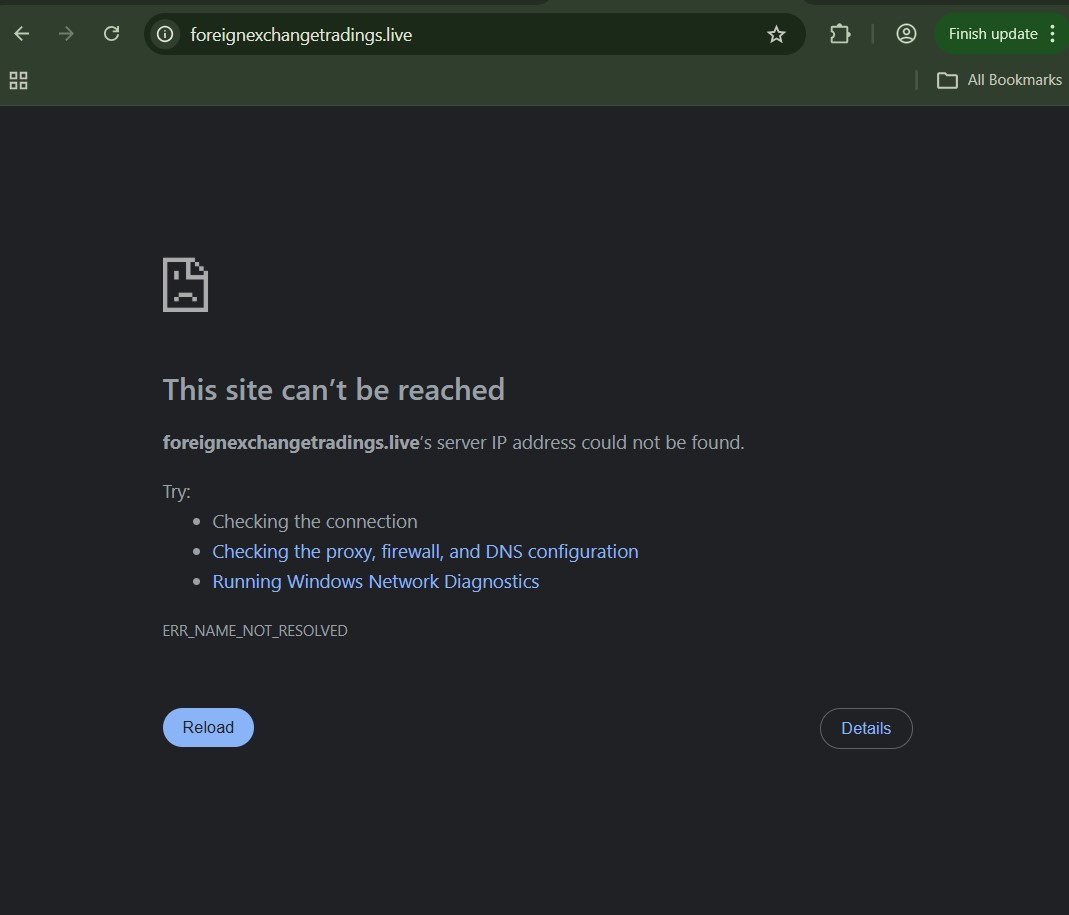Open the Apps grid in bookmarks bar

tap(18, 80)
